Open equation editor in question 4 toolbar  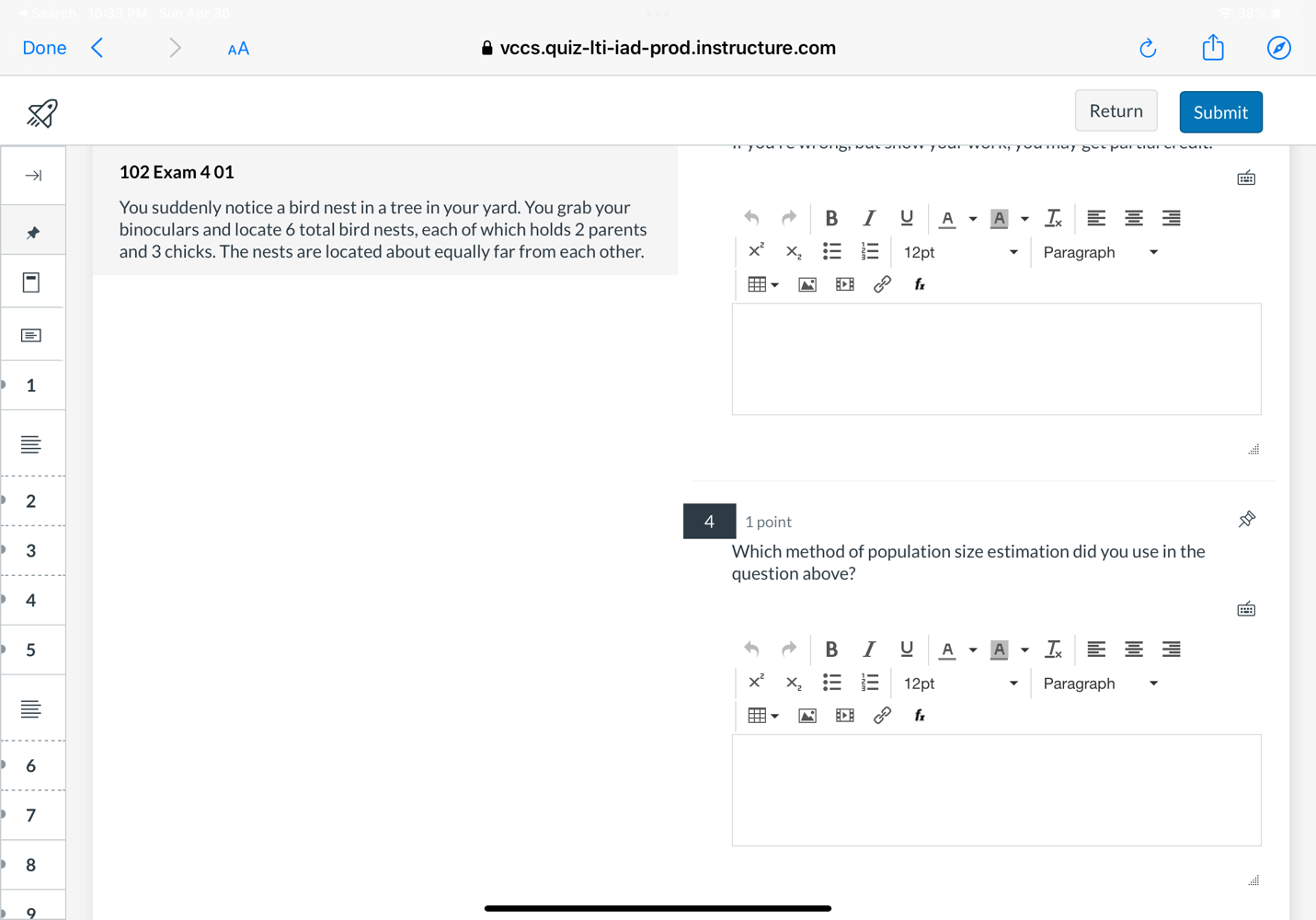tap(919, 716)
